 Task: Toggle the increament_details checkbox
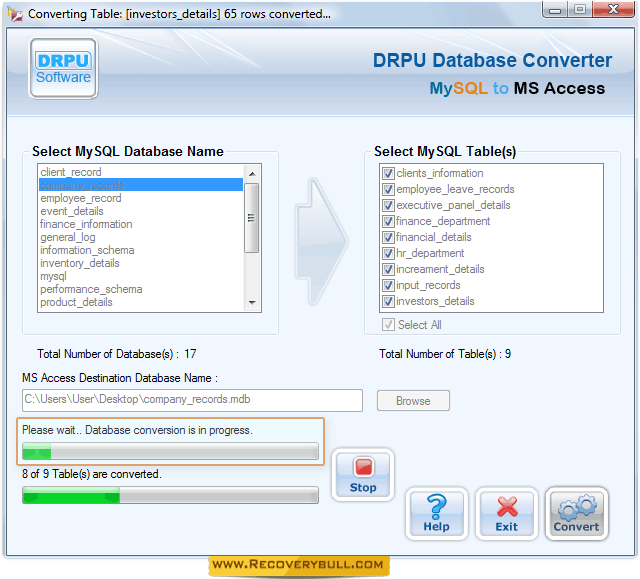[388, 269]
